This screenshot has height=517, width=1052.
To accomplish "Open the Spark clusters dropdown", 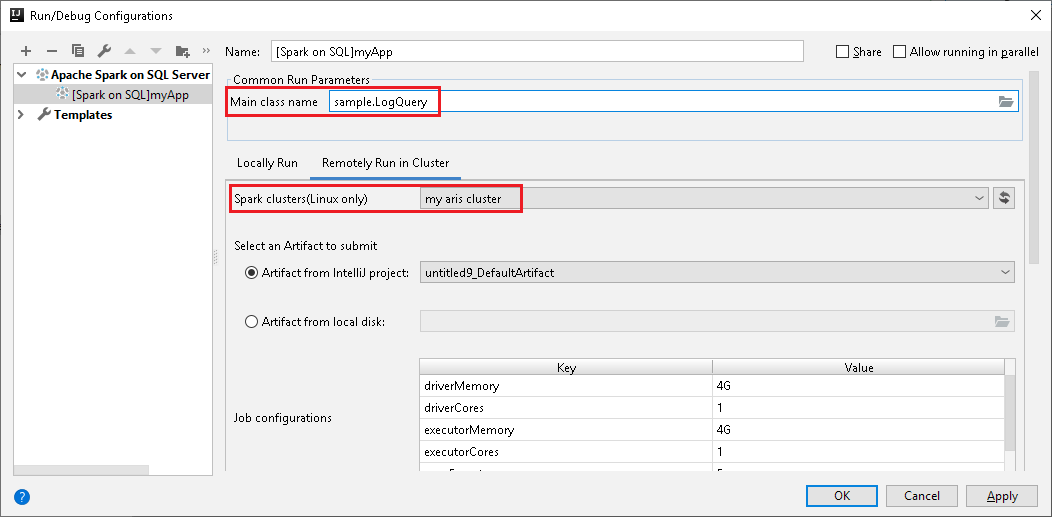I will (703, 198).
